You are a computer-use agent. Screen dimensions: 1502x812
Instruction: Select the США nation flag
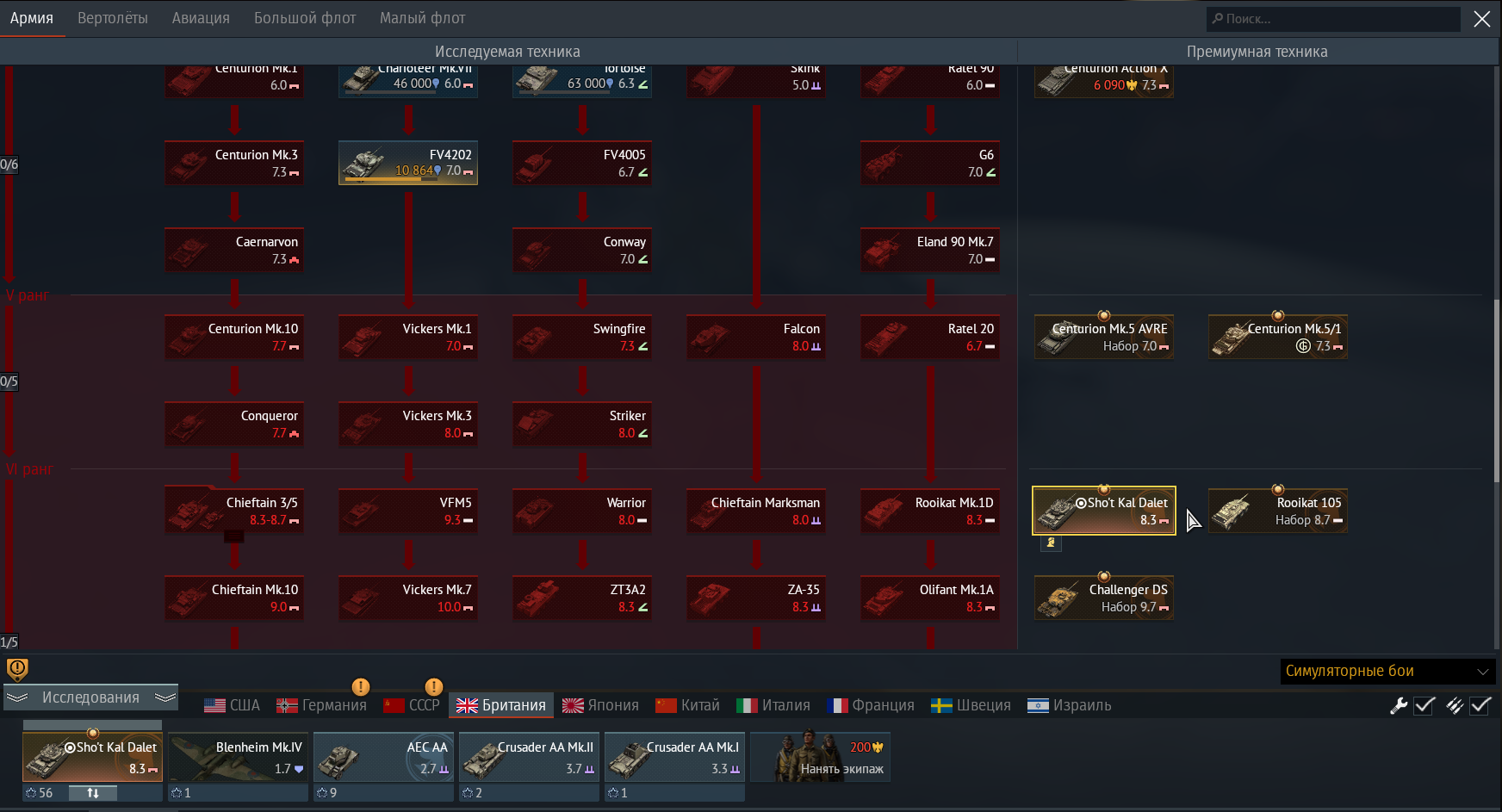point(232,705)
